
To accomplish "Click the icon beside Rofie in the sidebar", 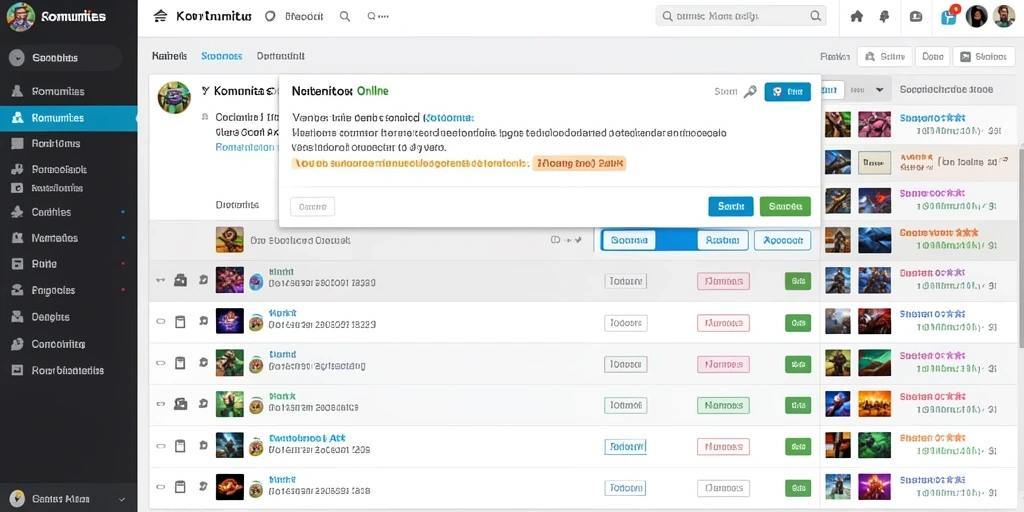I will point(18,264).
